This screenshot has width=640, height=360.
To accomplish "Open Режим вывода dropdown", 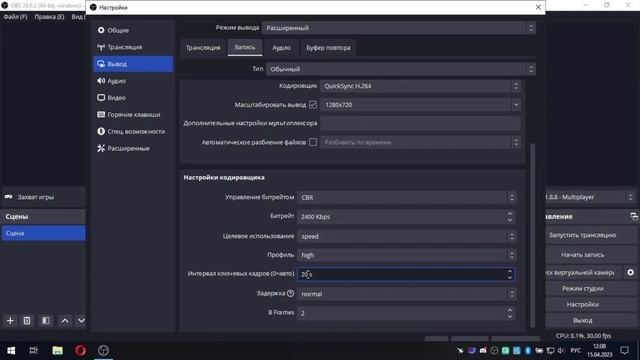I will point(398,28).
